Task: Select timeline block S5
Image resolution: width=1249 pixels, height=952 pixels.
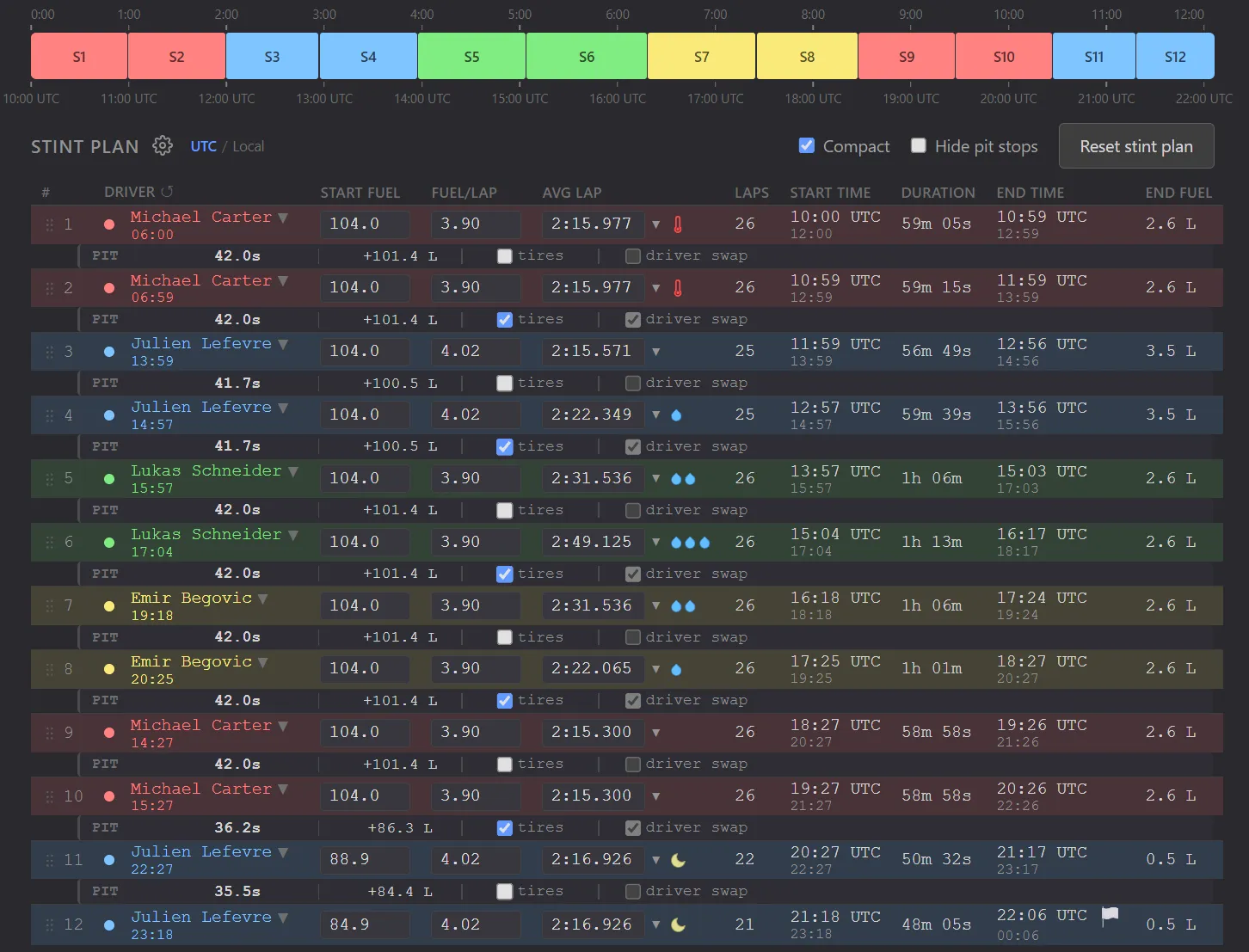Action: tap(471, 57)
